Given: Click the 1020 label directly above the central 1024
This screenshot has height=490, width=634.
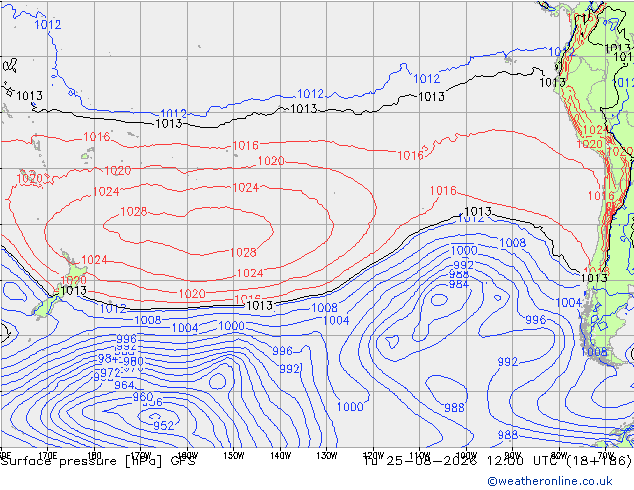Looking at the screenshot, I should point(271,161).
